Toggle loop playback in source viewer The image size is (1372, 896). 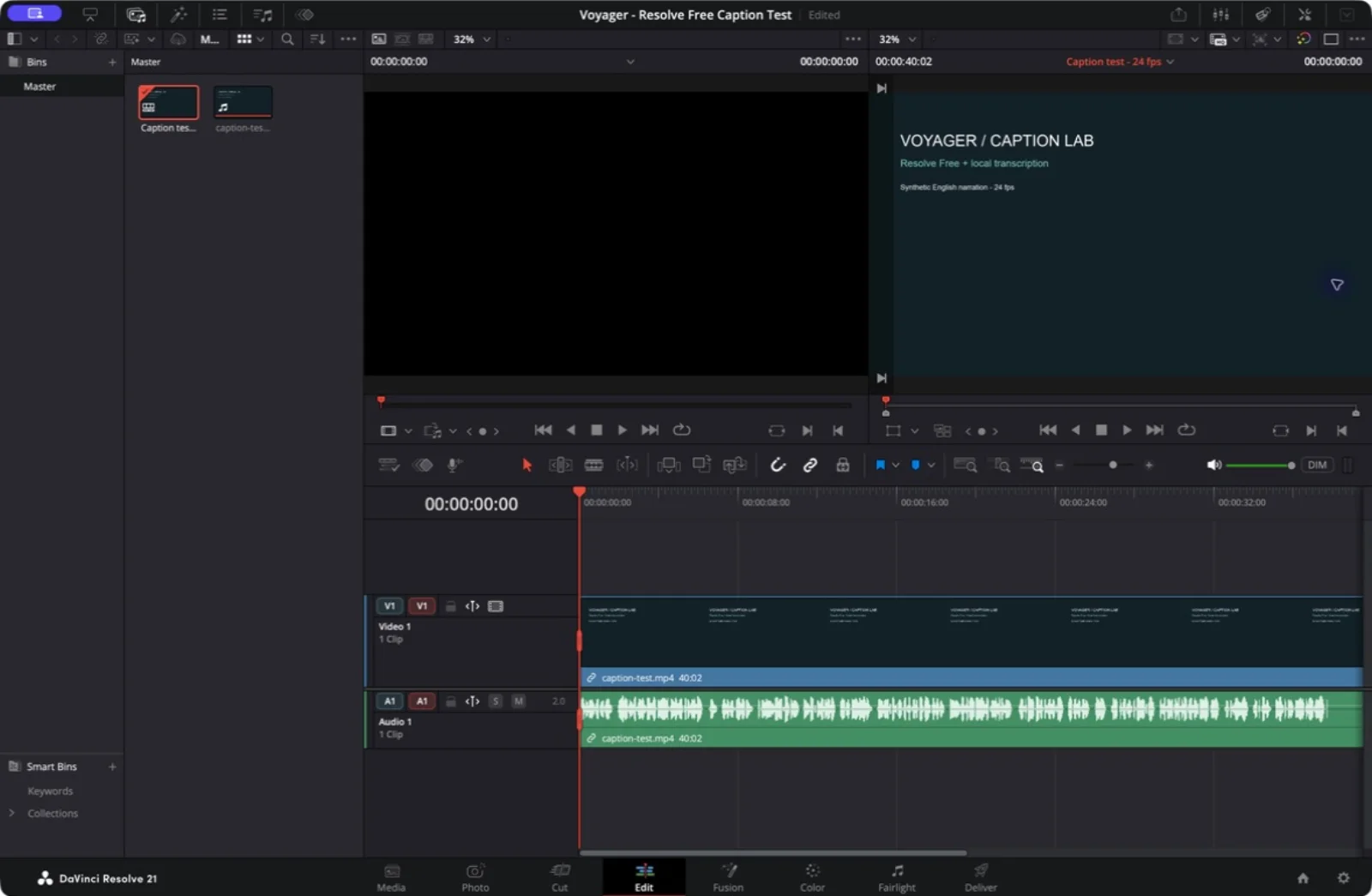pyautogui.click(x=682, y=430)
